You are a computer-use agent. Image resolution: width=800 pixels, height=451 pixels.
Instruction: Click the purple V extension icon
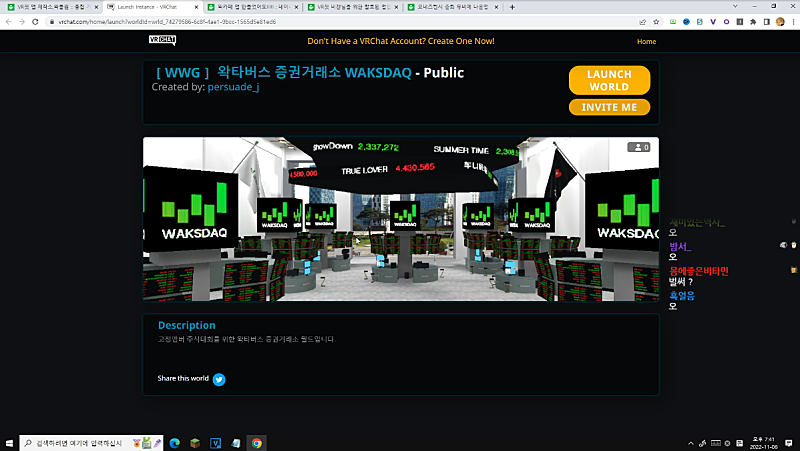pyautogui.click(x=713, y=22)
